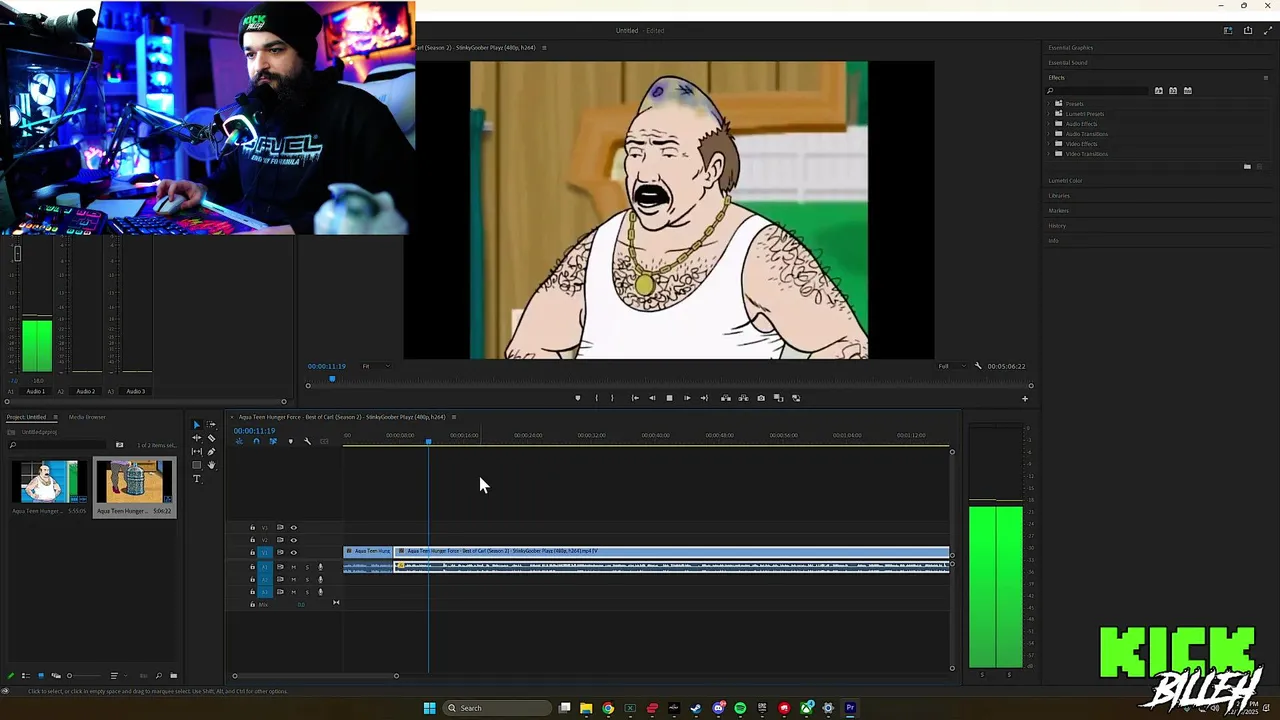Filter effects by 32-bit Color icon

point(1173,90)
